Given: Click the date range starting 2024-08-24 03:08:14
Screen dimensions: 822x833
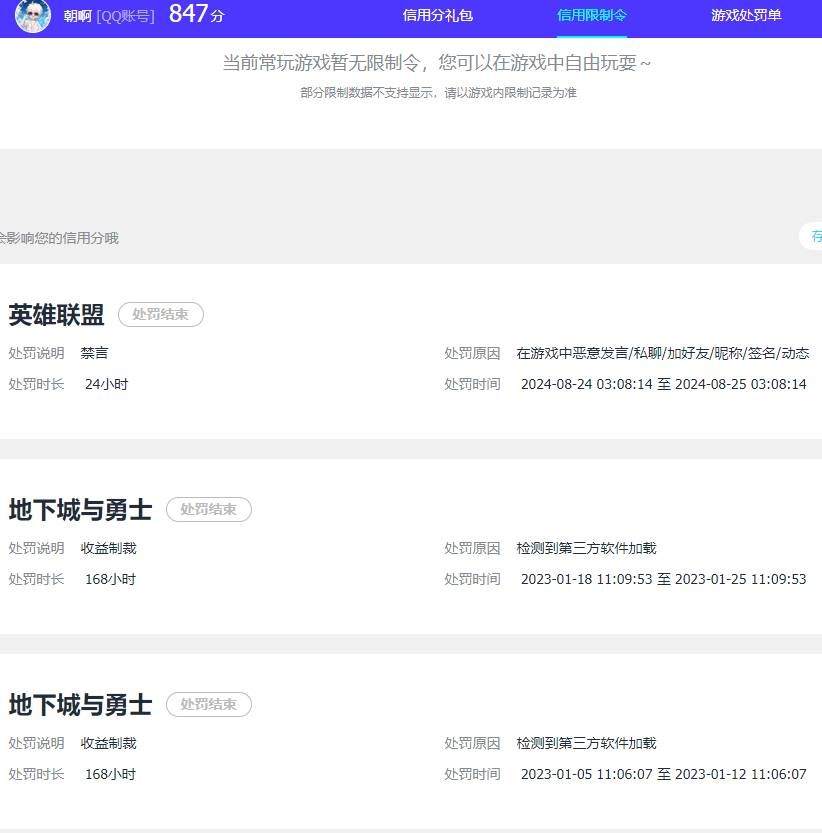Looking at the screenshot, I should (x=664, y=384).
